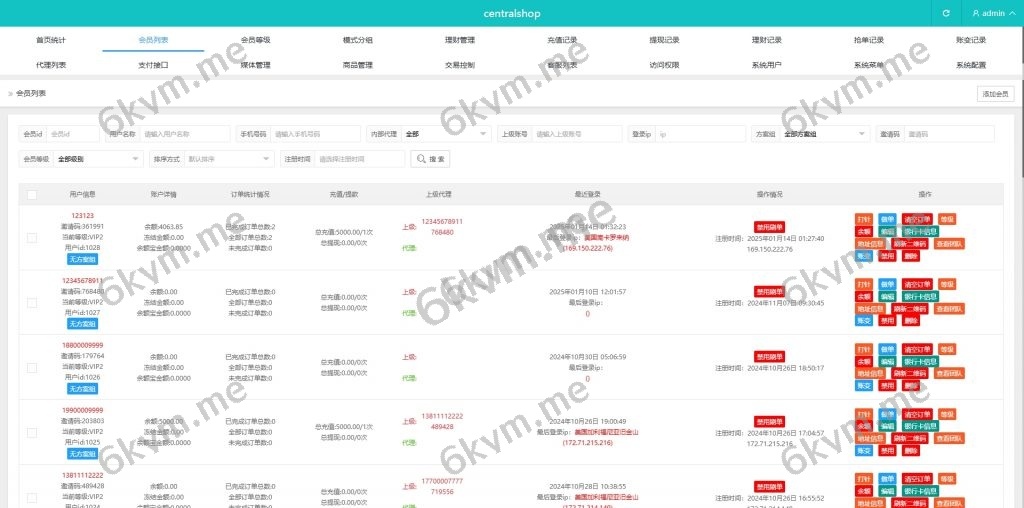Check the row for user 123123
The image size is (1024, 508).
32,238
